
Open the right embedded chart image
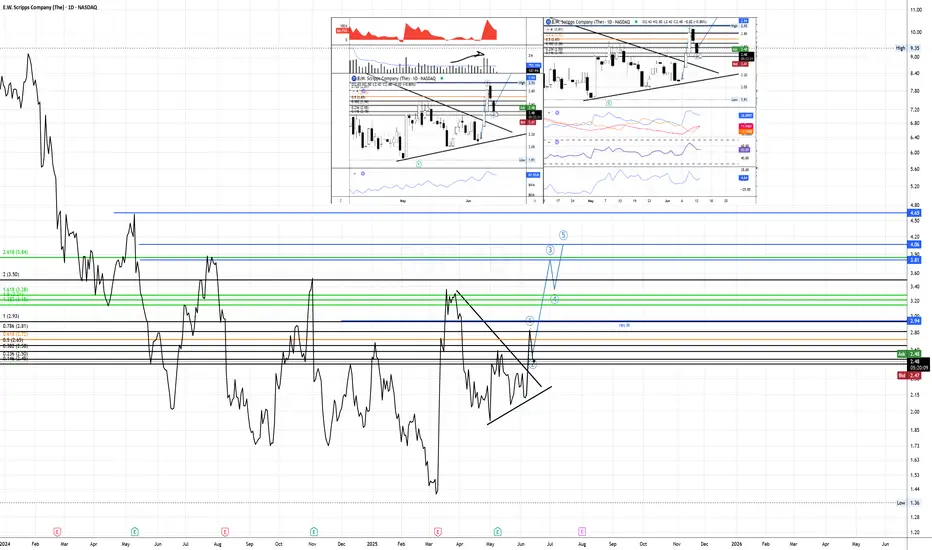(x=650, y=111)
